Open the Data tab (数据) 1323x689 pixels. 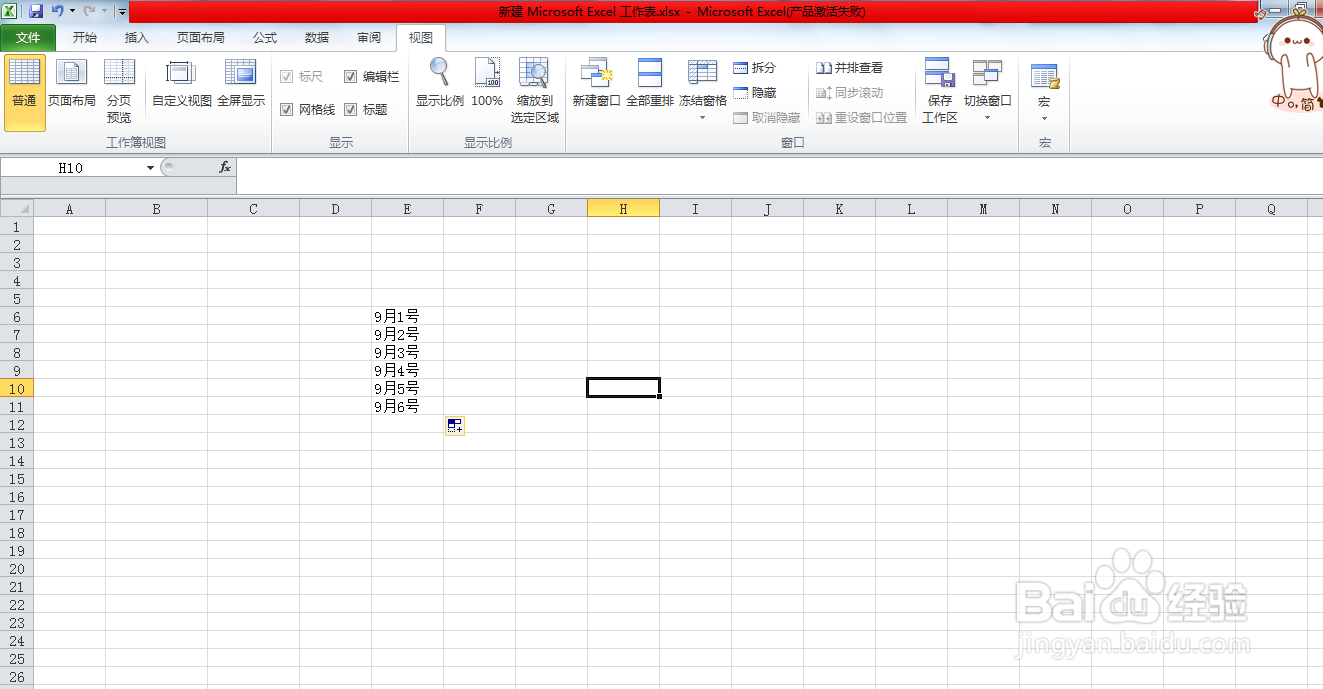click(317, 38)
